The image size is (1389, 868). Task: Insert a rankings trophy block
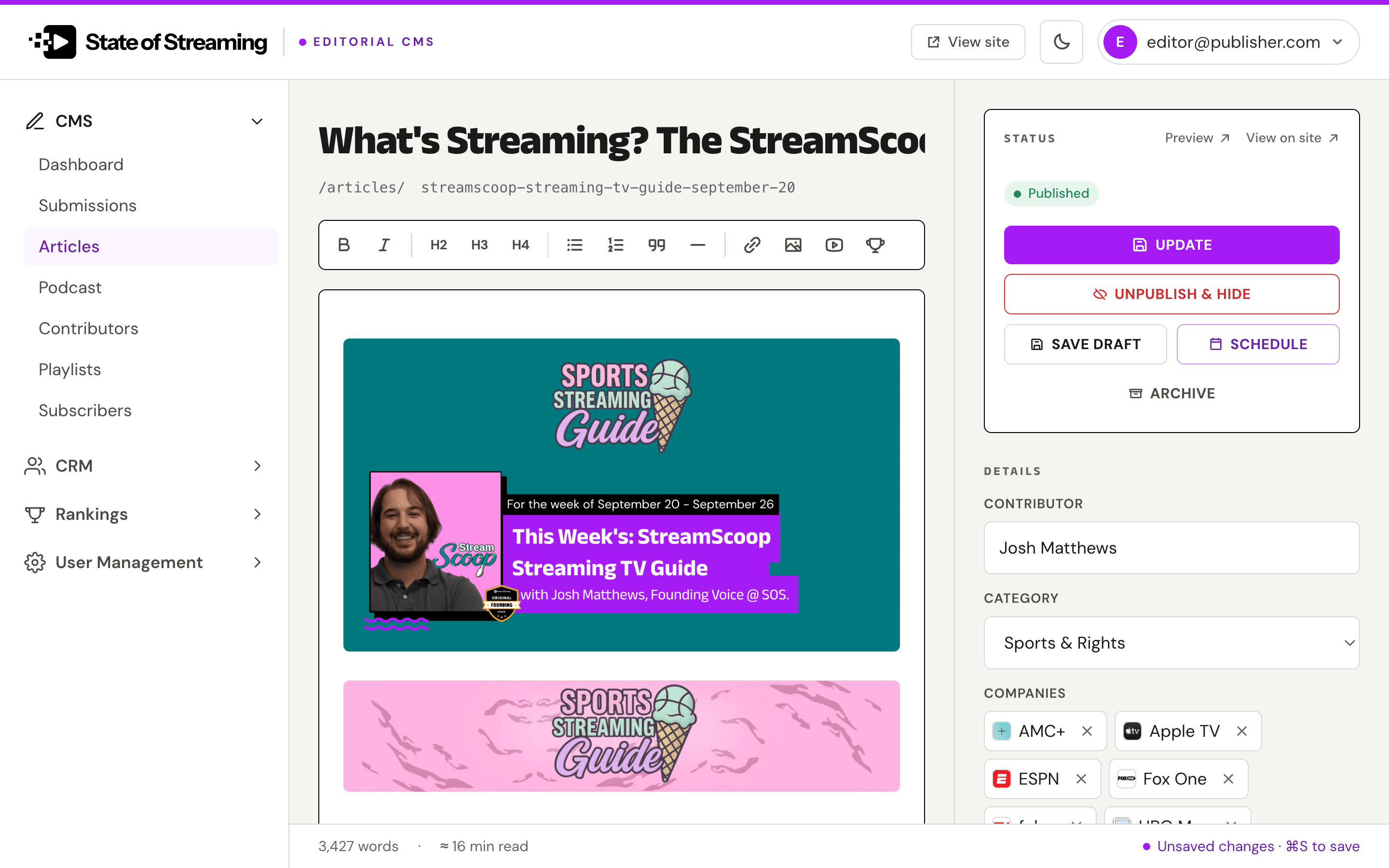(875, 245)
